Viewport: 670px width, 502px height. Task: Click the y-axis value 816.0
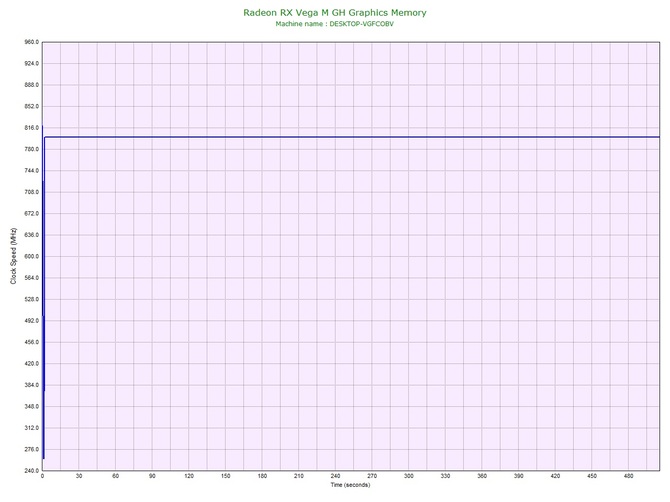click(32, 128)
